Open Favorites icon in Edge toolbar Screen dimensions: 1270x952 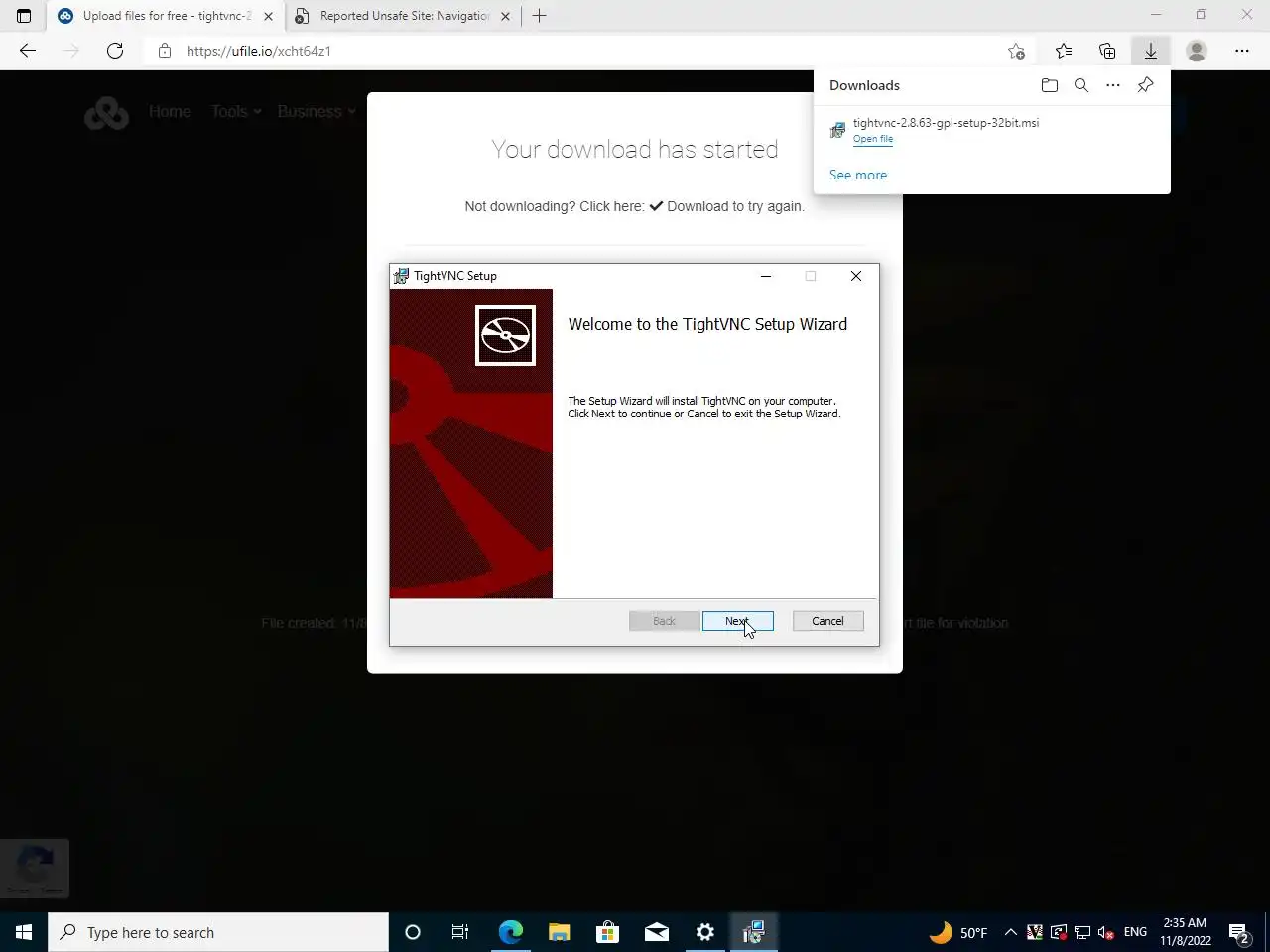tap(1064, 51)
